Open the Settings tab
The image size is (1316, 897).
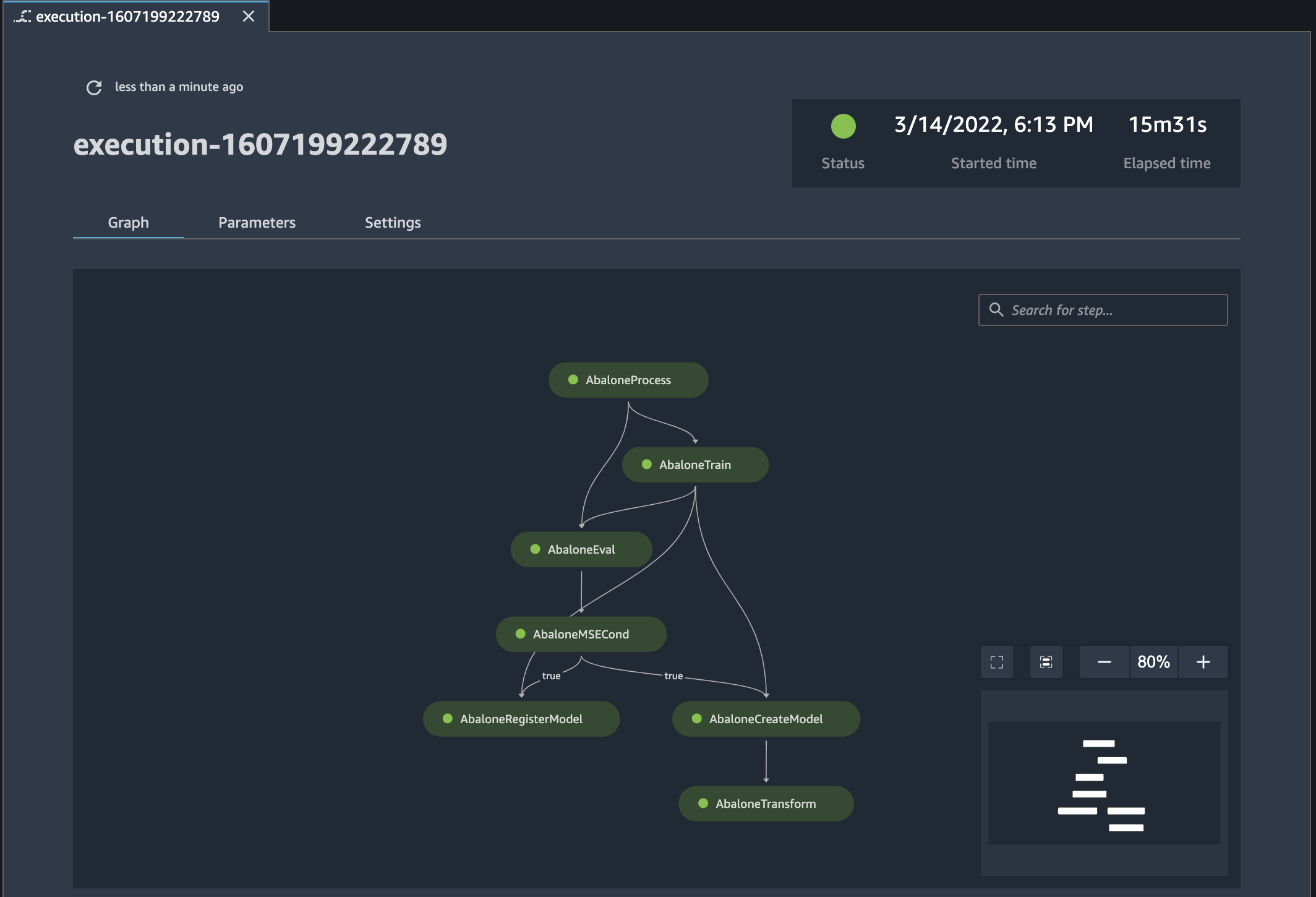pyautogui.click(x=392, y=221)
